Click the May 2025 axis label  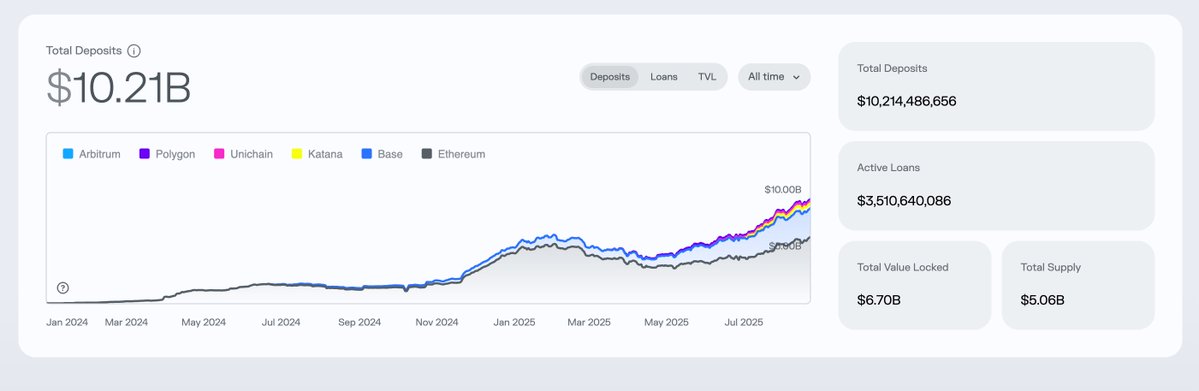[666, 322]
